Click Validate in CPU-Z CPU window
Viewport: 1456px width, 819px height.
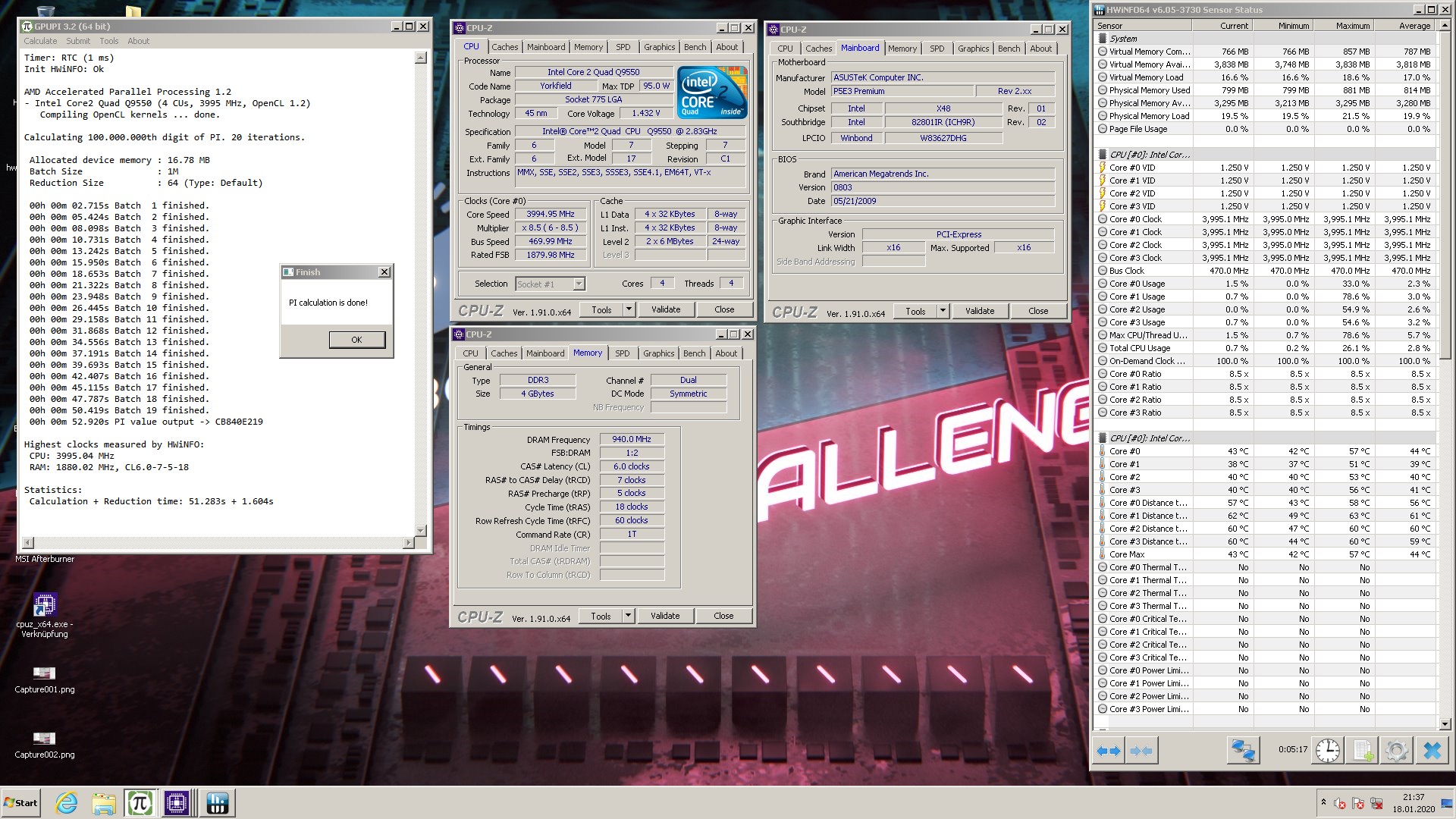point(666,309)
